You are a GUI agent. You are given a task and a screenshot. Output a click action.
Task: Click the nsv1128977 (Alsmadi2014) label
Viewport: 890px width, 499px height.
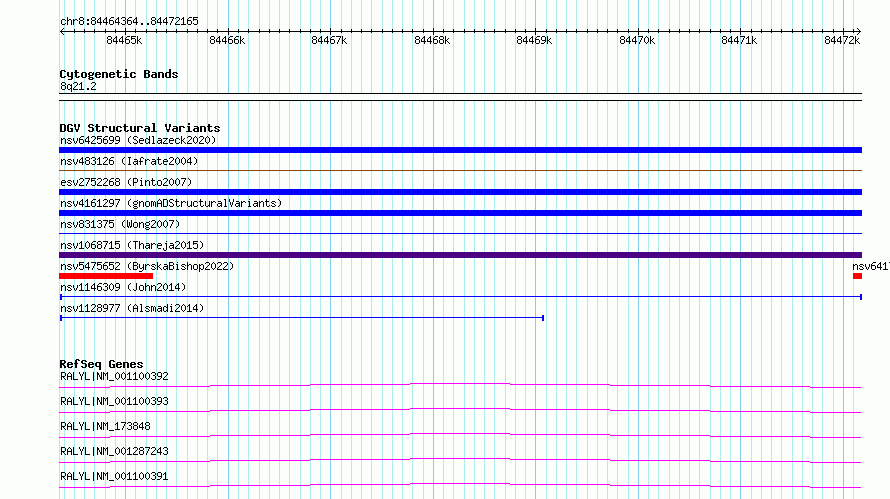click(x=132, y=308)
